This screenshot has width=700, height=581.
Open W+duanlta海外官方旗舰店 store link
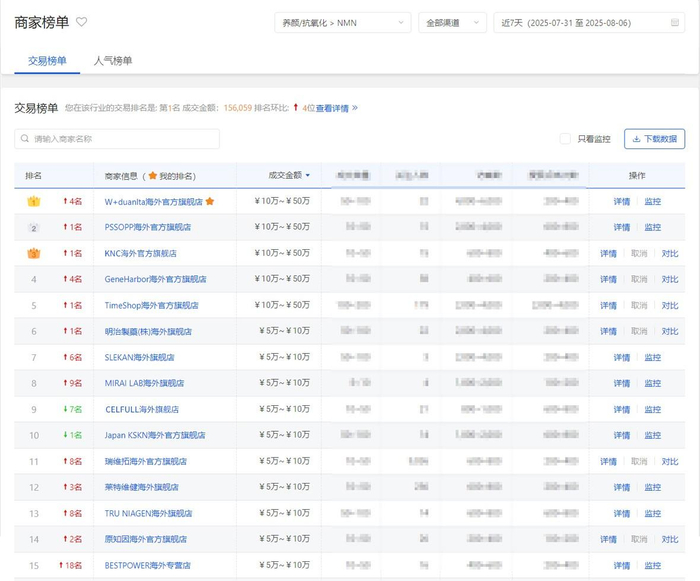(154, 202)
